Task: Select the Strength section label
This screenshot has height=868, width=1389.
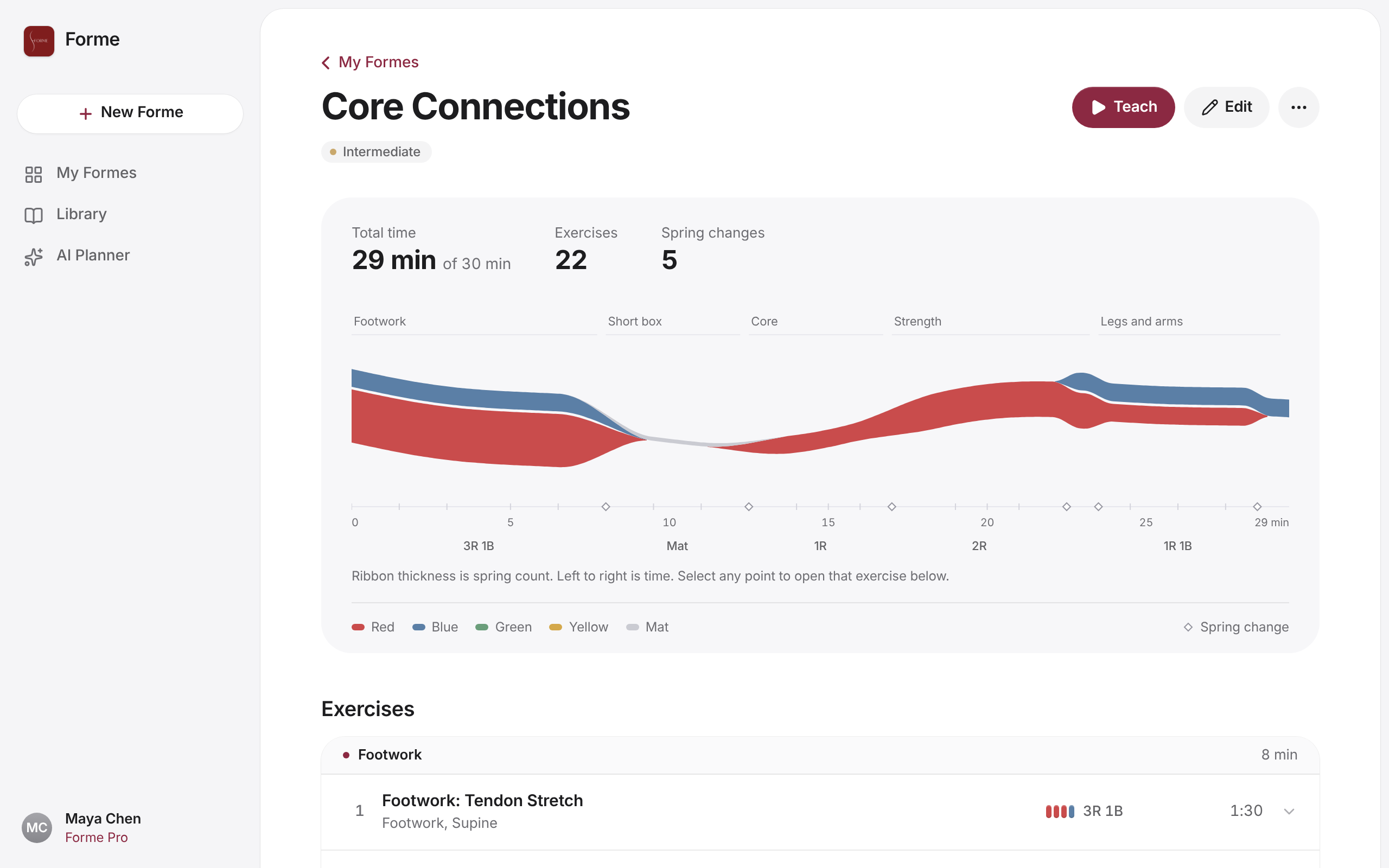Action: pyautogui.click(x=917, y=322)
